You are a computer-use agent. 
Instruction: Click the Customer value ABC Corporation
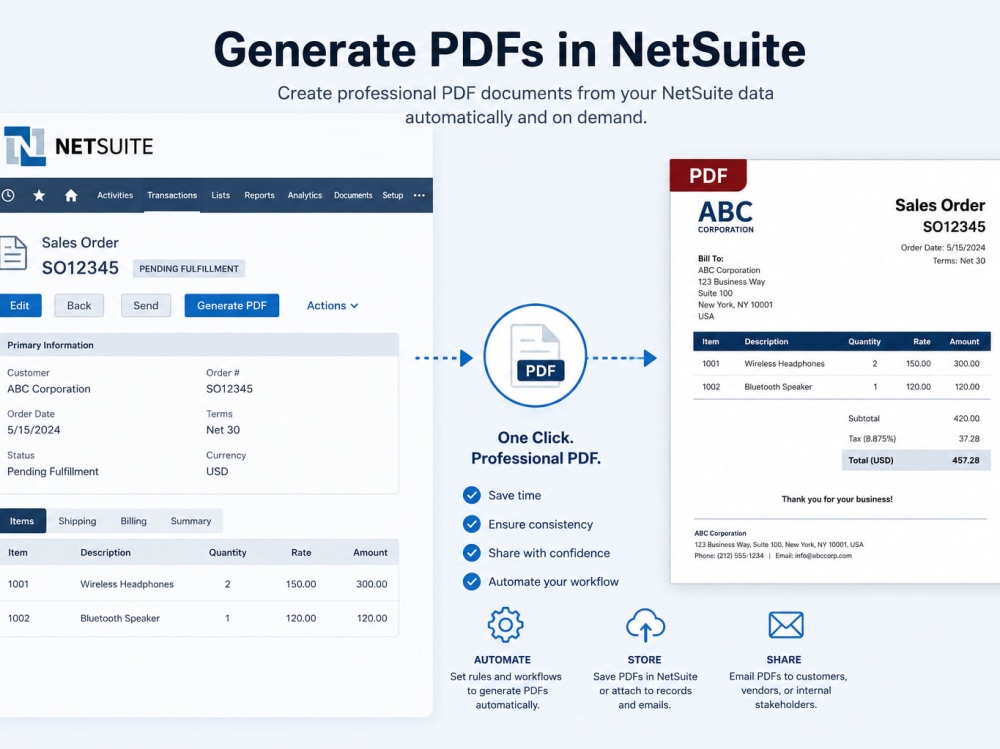coord(49,389)
